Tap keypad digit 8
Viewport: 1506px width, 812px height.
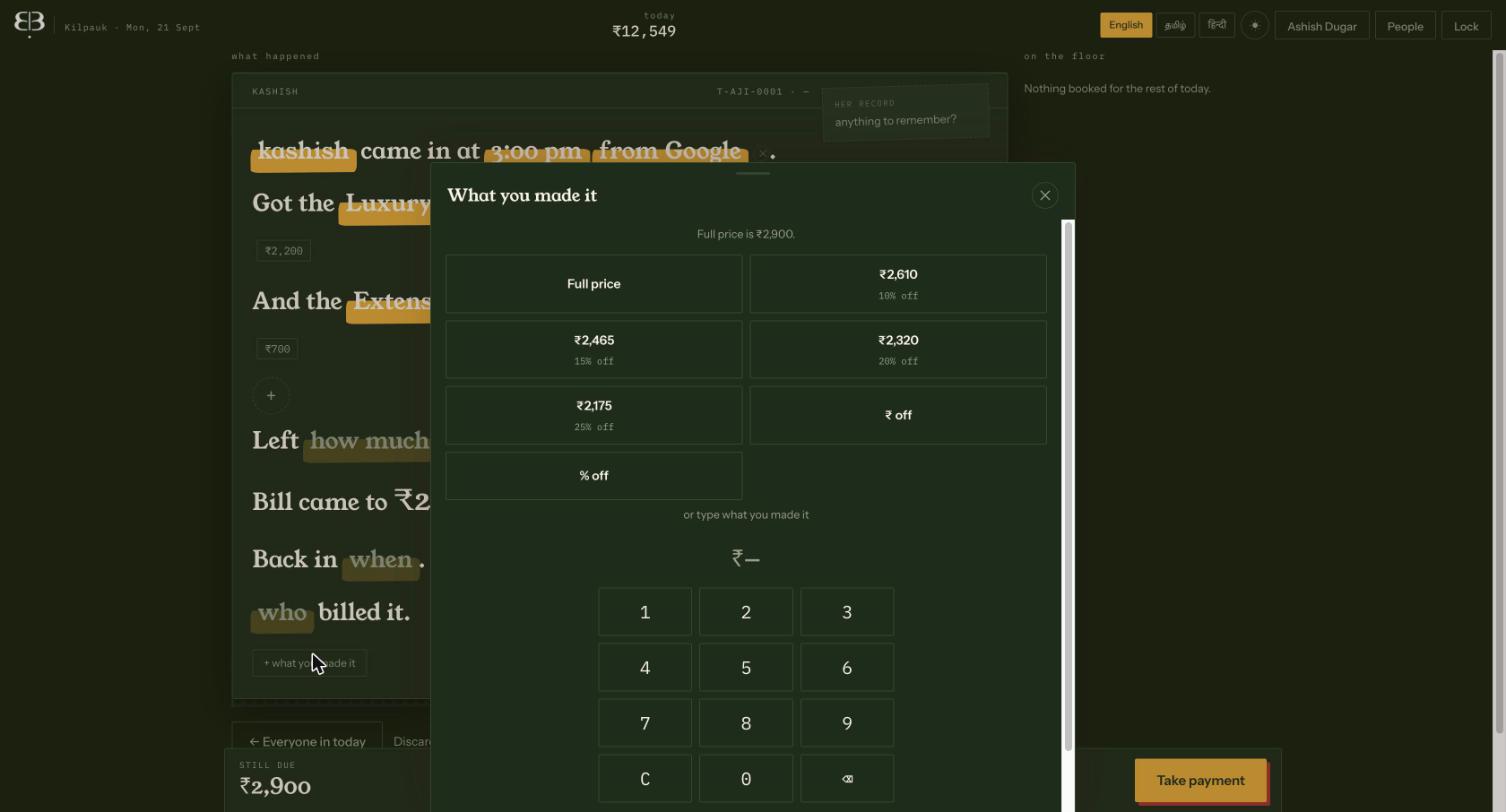tap(746, 723)
